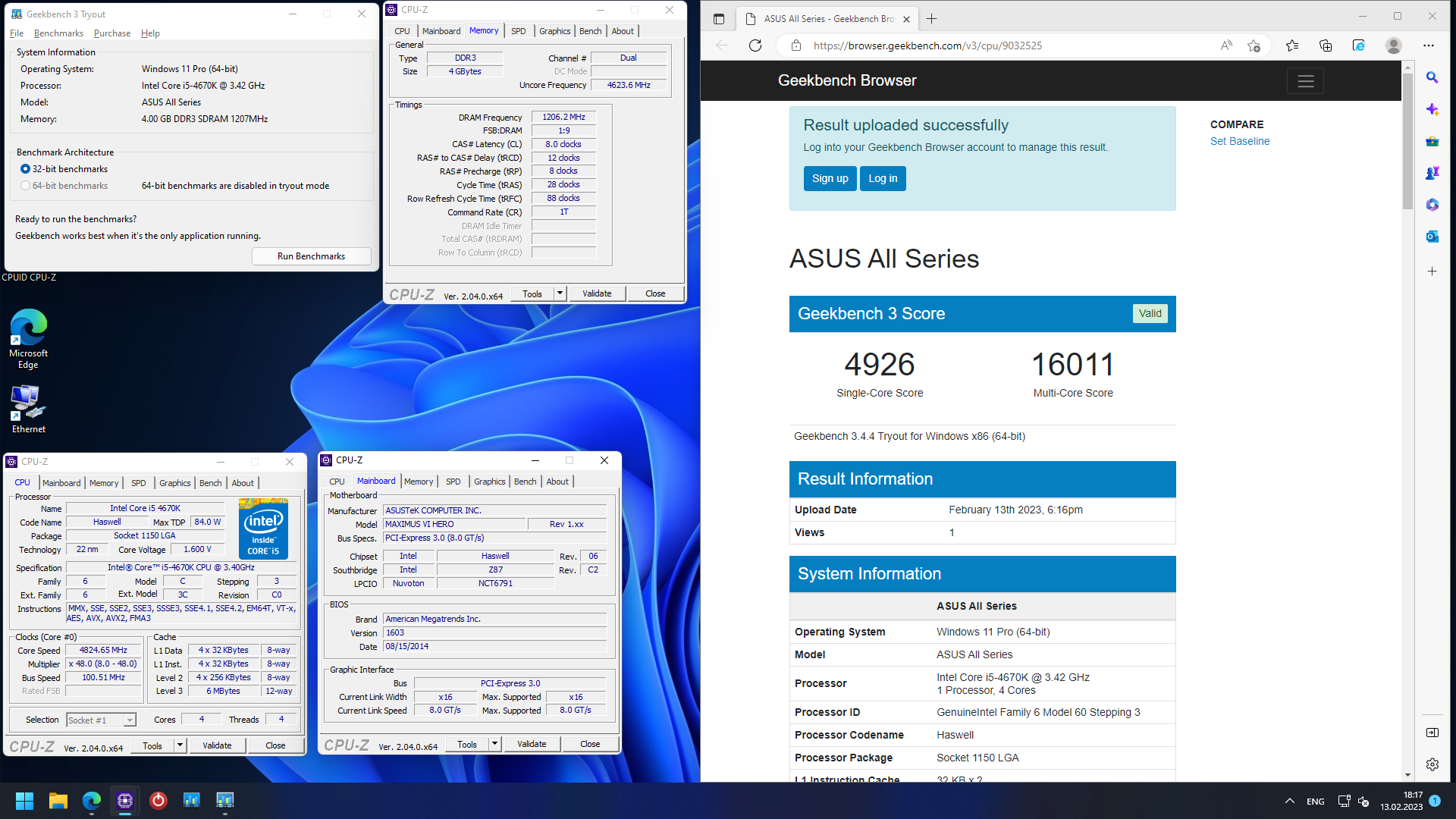Open Microsoft Edge desktop shortcut
1456x819 pixels.
tap(28, 338)
